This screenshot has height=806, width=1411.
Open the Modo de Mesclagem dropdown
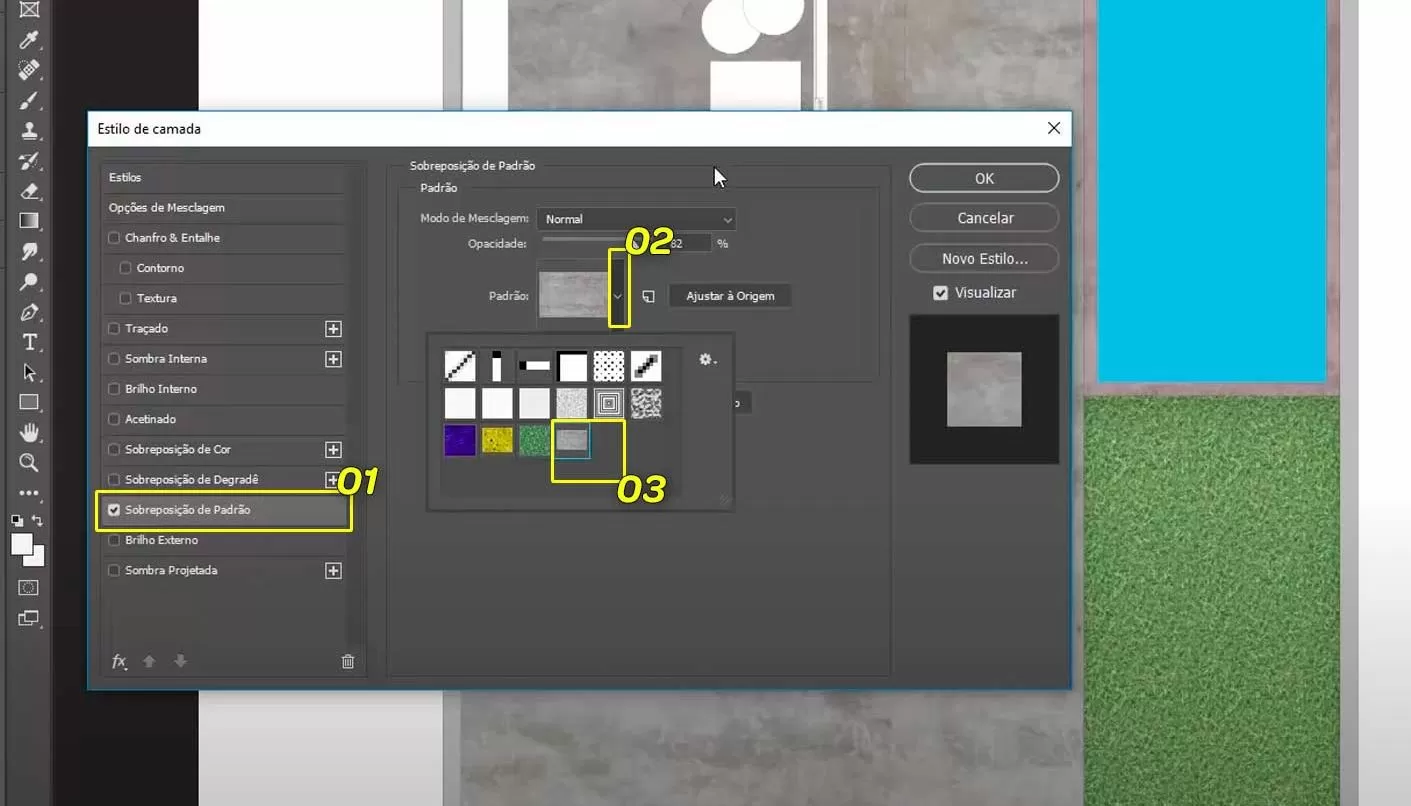pyautogui.click(x=636, y=219)
